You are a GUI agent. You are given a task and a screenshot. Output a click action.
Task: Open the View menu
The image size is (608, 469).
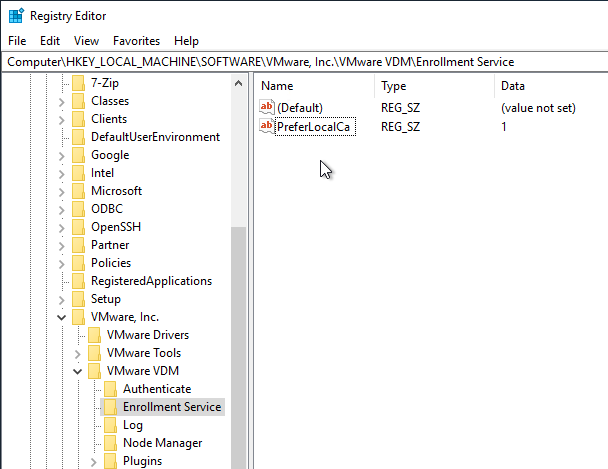click(x=86, y=41)
